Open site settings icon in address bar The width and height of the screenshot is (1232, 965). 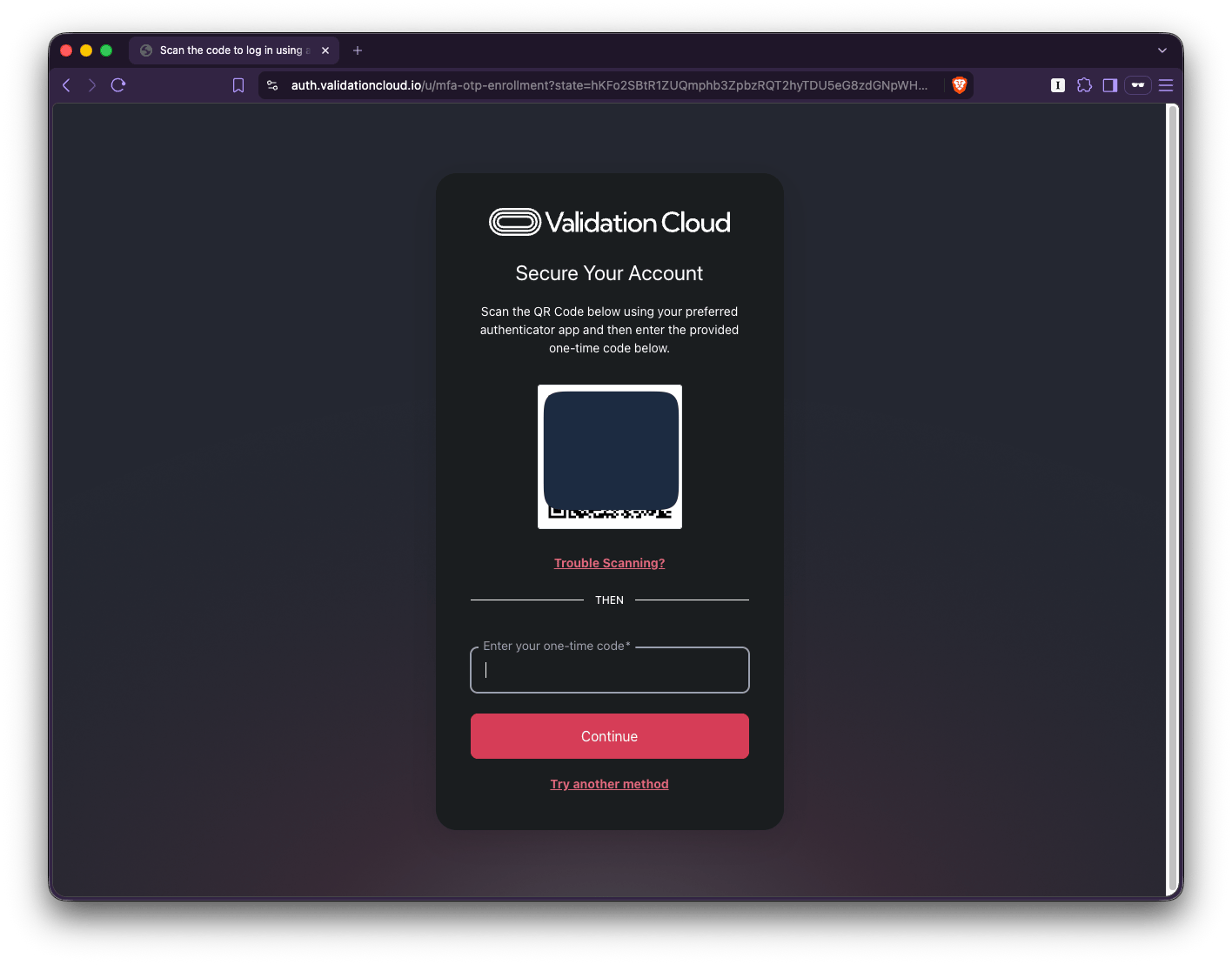[x=272, y=85]
